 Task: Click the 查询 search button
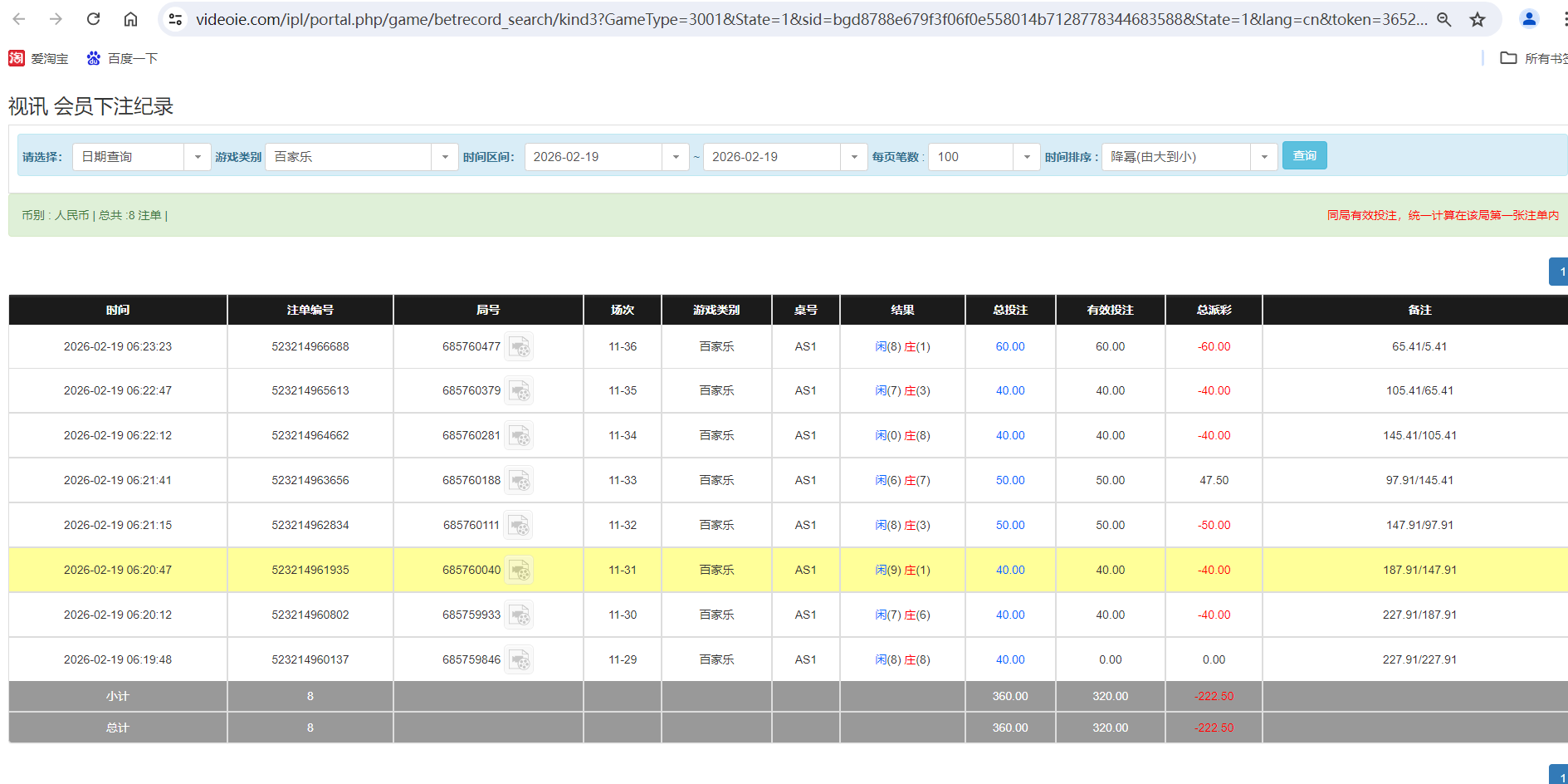click(x=1303, y=155)
